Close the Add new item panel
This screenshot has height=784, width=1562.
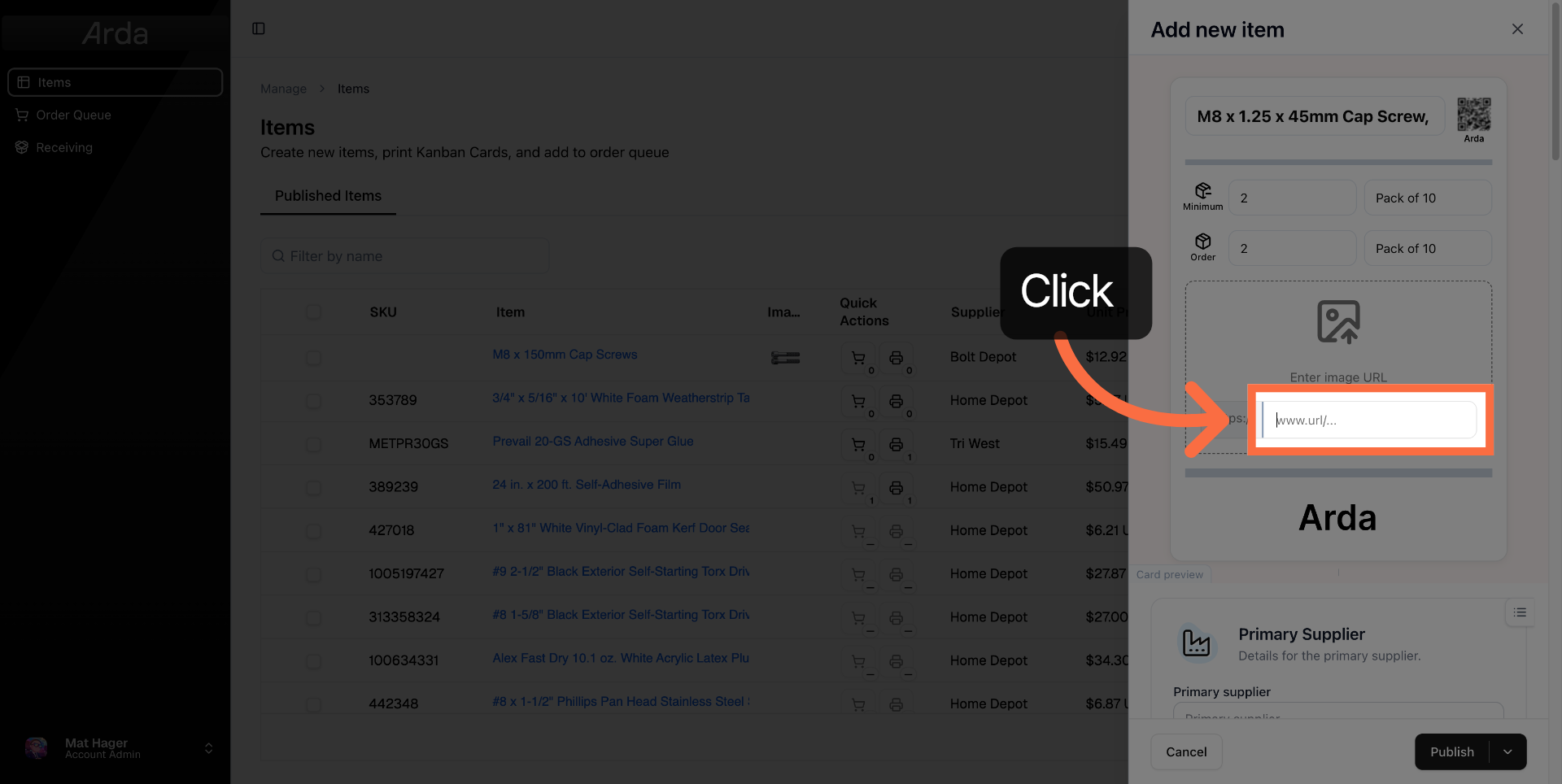pyautogui.click(x=1517, y=29)
